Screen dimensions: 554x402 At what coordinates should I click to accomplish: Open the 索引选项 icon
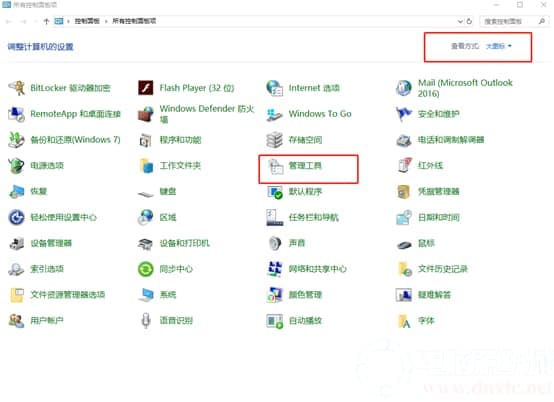pos(16,269)
